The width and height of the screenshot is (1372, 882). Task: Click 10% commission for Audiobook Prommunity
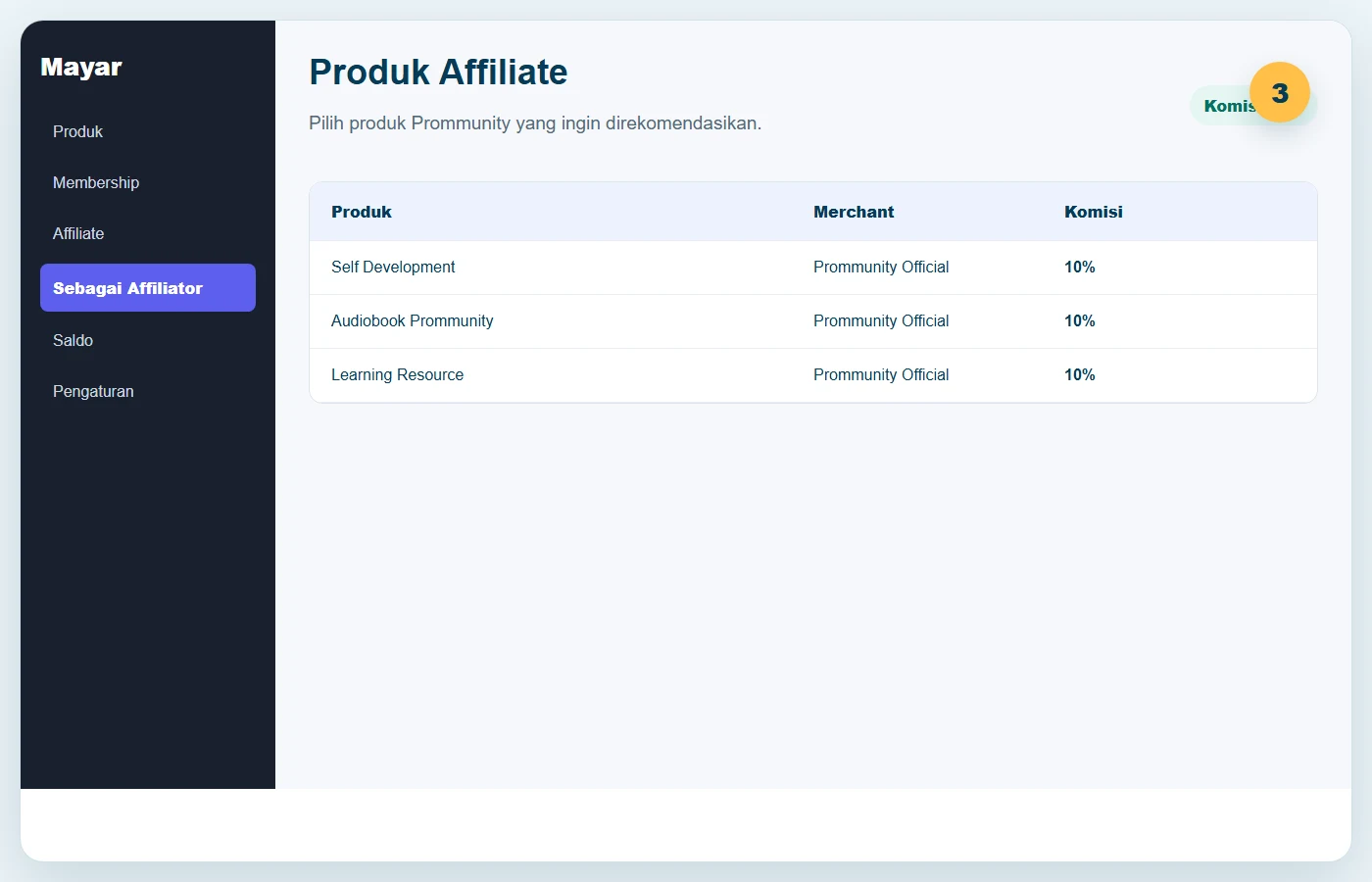tap(1080, 320)
